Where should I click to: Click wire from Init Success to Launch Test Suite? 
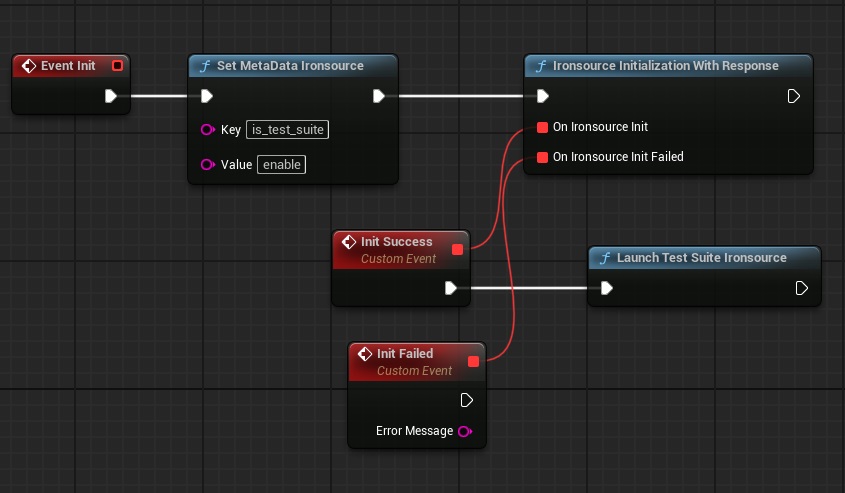[x=529, y=288]
